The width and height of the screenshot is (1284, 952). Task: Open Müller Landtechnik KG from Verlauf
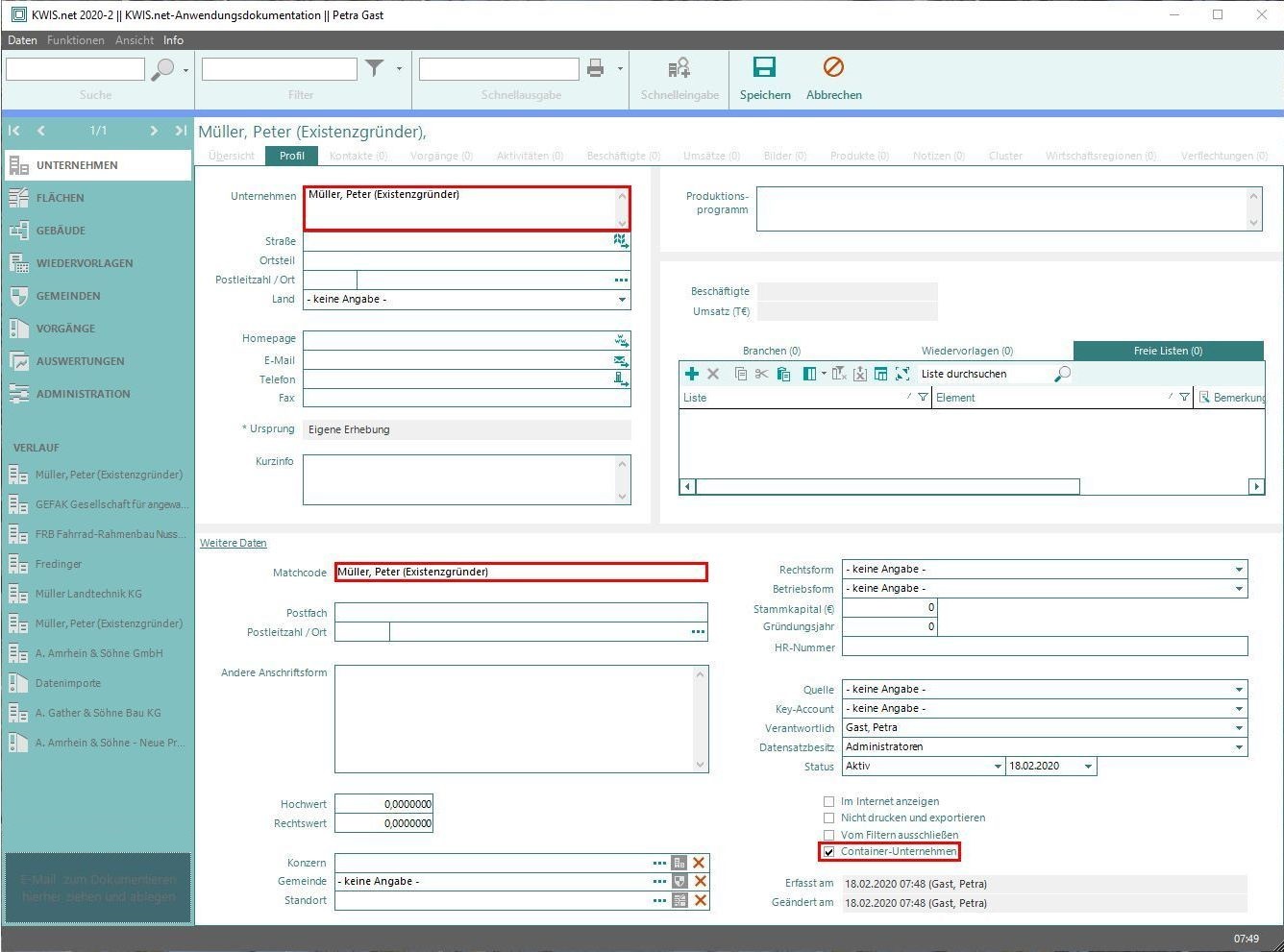click(x=88, y=594)
